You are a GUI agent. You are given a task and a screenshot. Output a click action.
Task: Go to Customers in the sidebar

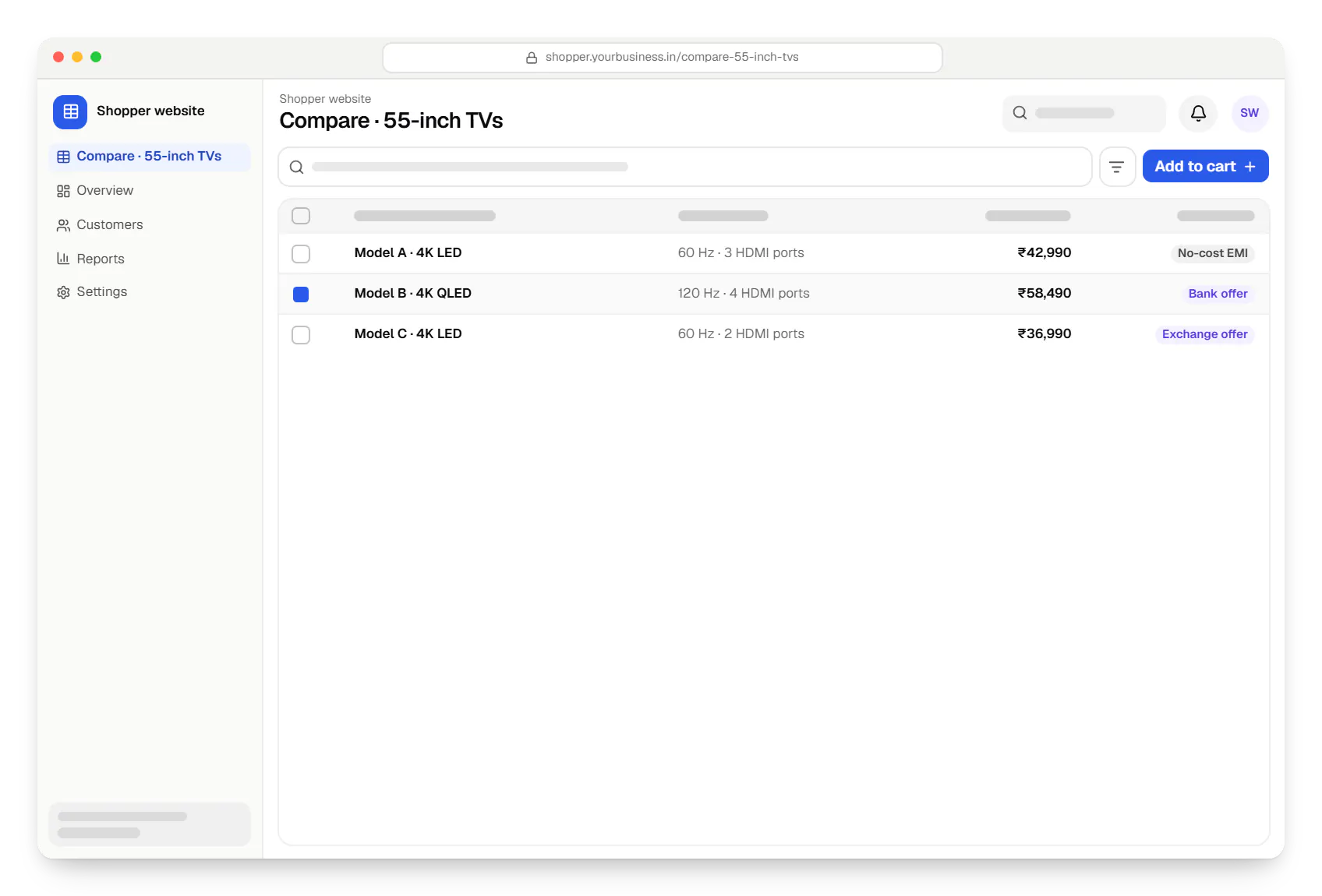(x=150, y=225)
